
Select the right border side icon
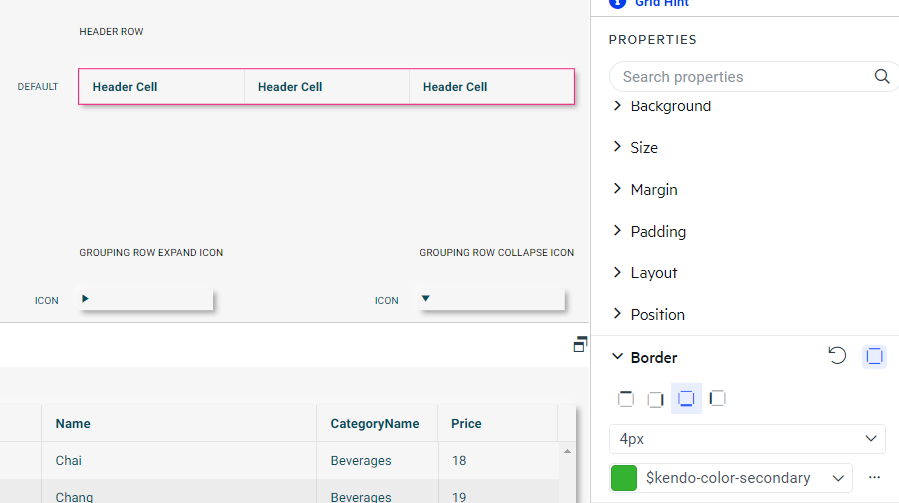coord(656,399)
